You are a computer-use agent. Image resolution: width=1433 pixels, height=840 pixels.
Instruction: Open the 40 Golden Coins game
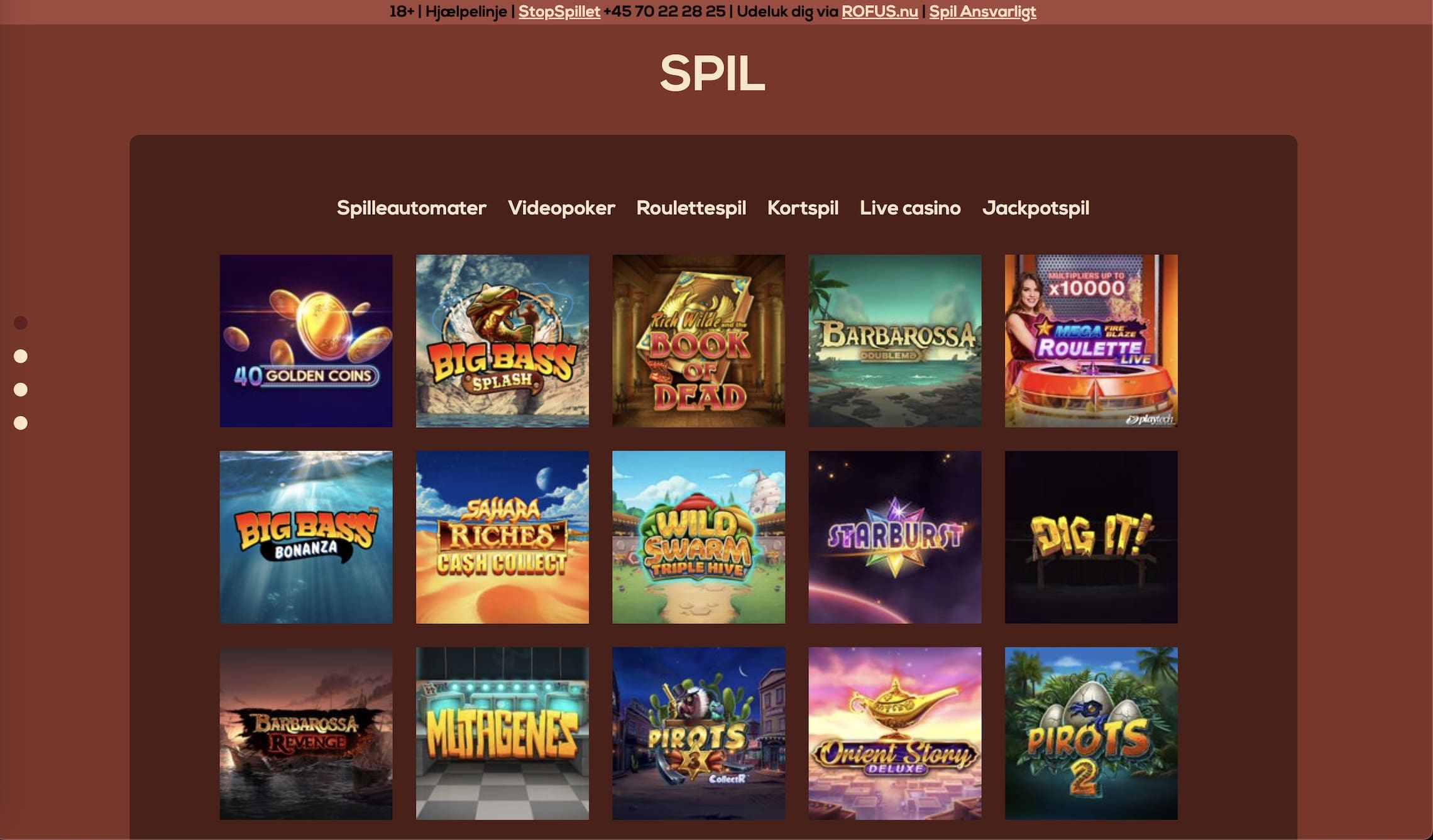tap(306, 341)
